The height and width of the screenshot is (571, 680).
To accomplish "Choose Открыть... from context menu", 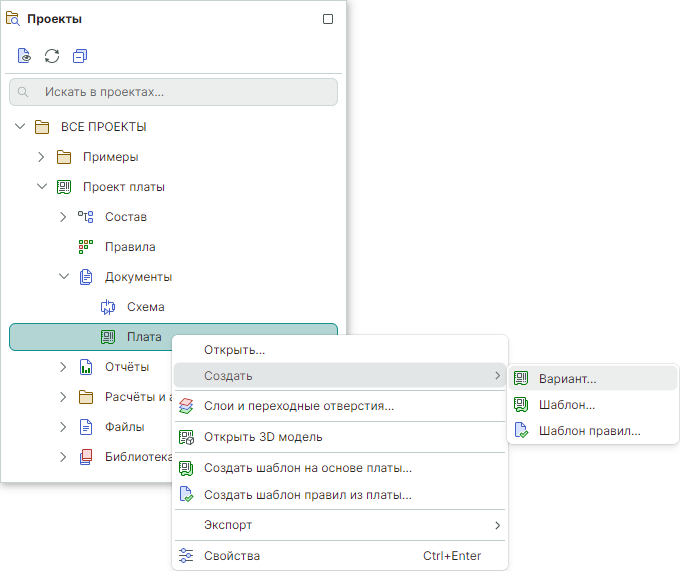I will click(x=234, y=350).
